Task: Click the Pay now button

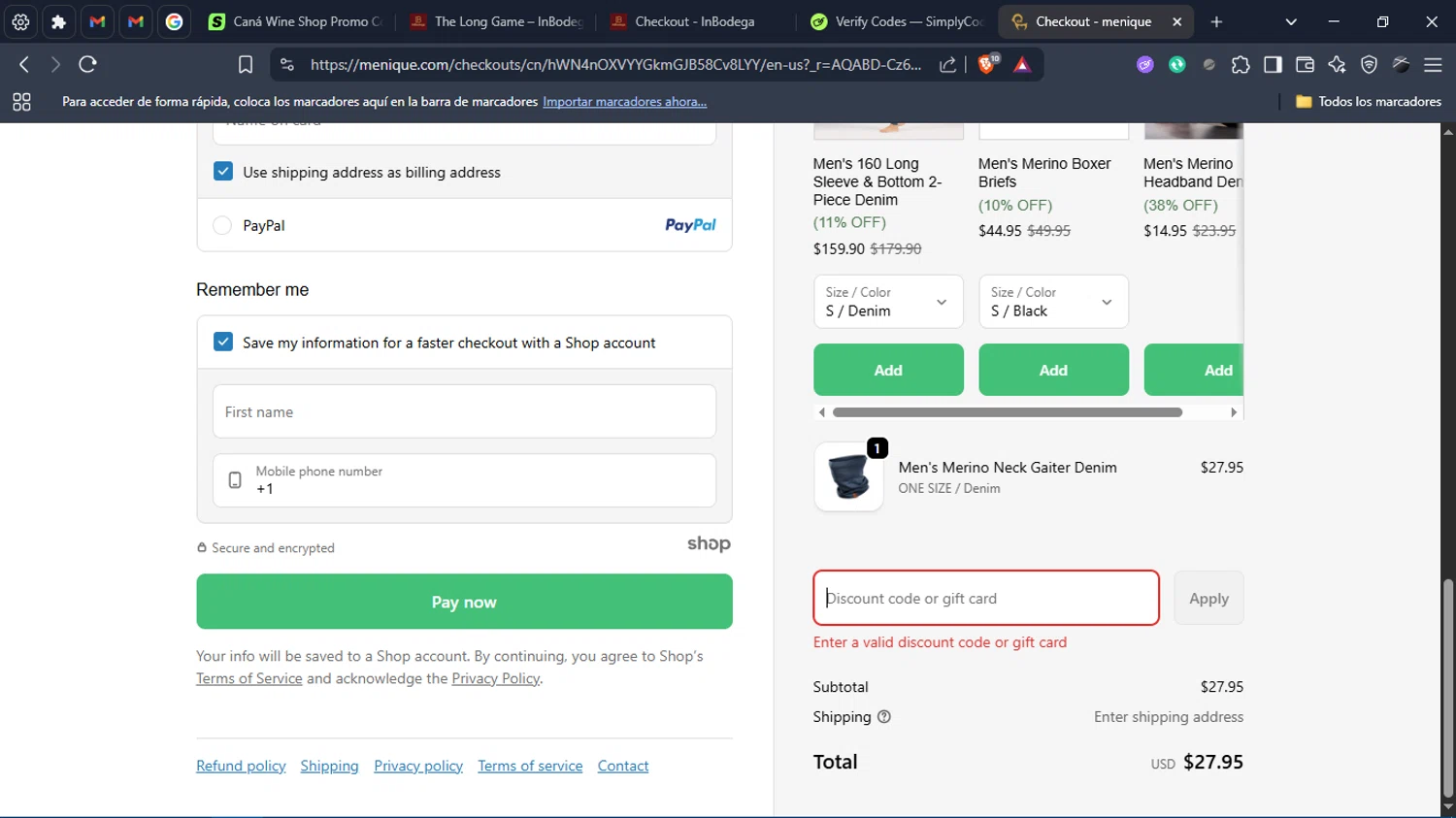Action: pyautogui.click(x=464, y=602)
